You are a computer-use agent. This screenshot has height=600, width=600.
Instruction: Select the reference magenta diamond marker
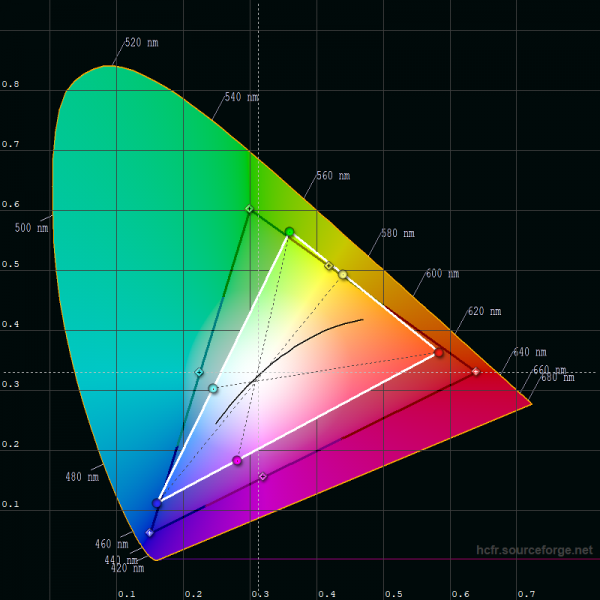(263, 476)
